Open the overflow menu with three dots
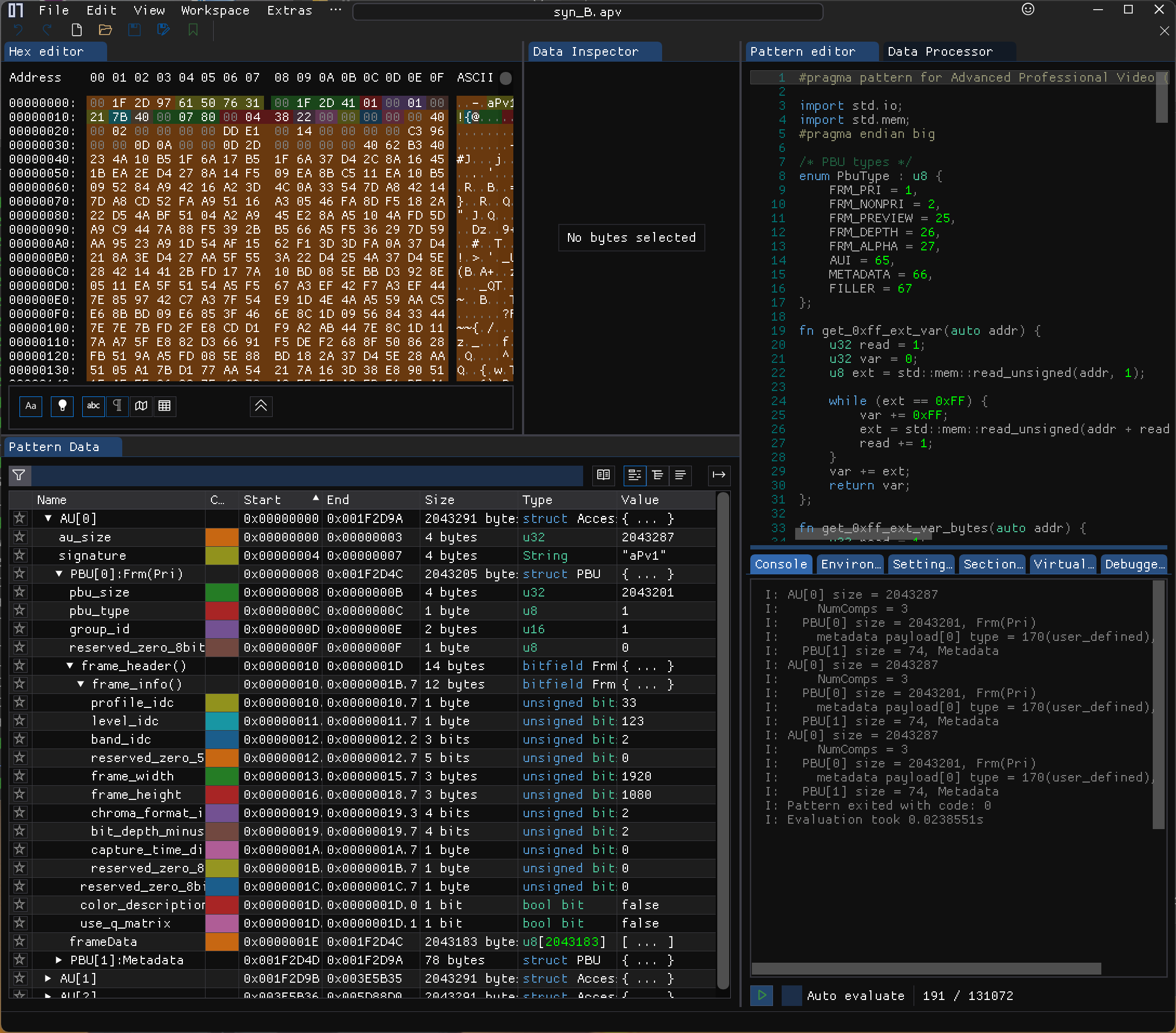This screenshot has width=1176, height=1033. click(335, 10)
